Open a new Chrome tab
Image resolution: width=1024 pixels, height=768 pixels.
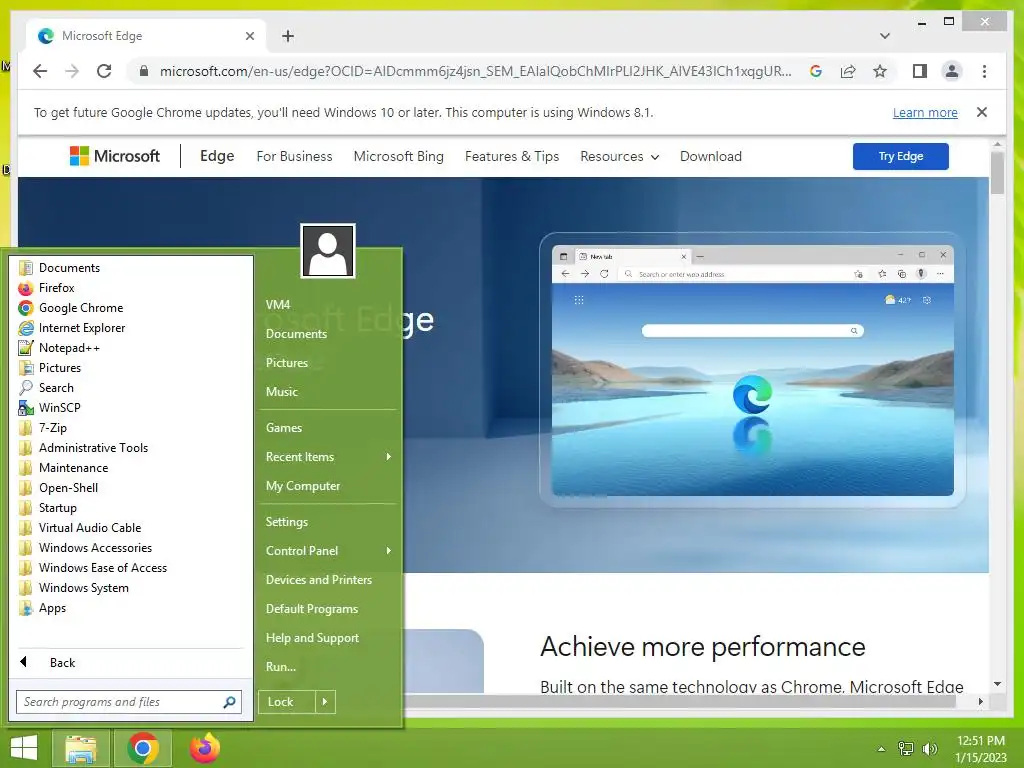[x=288, y=36]
